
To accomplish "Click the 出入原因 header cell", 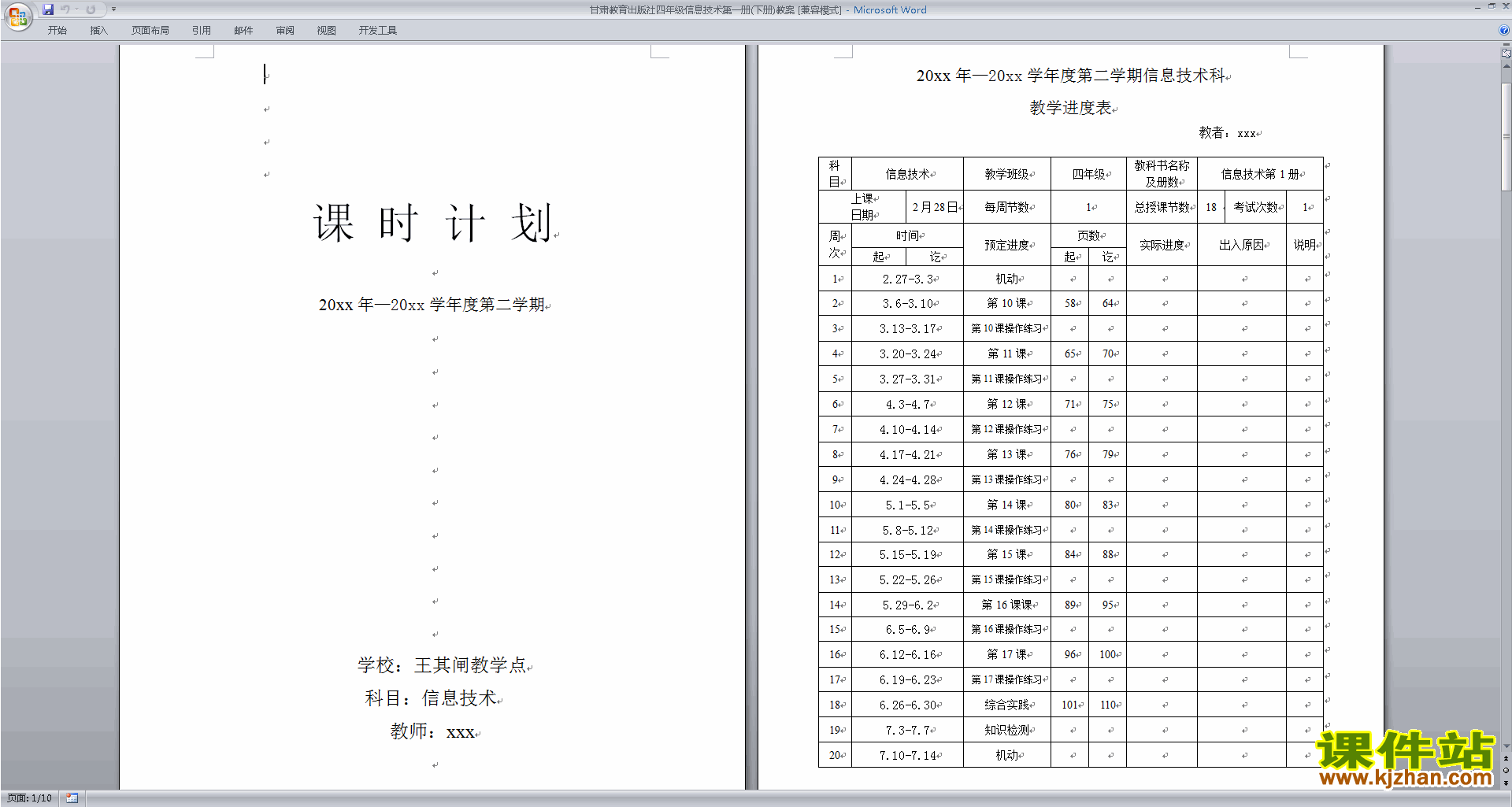I will tap(1241, 245).
